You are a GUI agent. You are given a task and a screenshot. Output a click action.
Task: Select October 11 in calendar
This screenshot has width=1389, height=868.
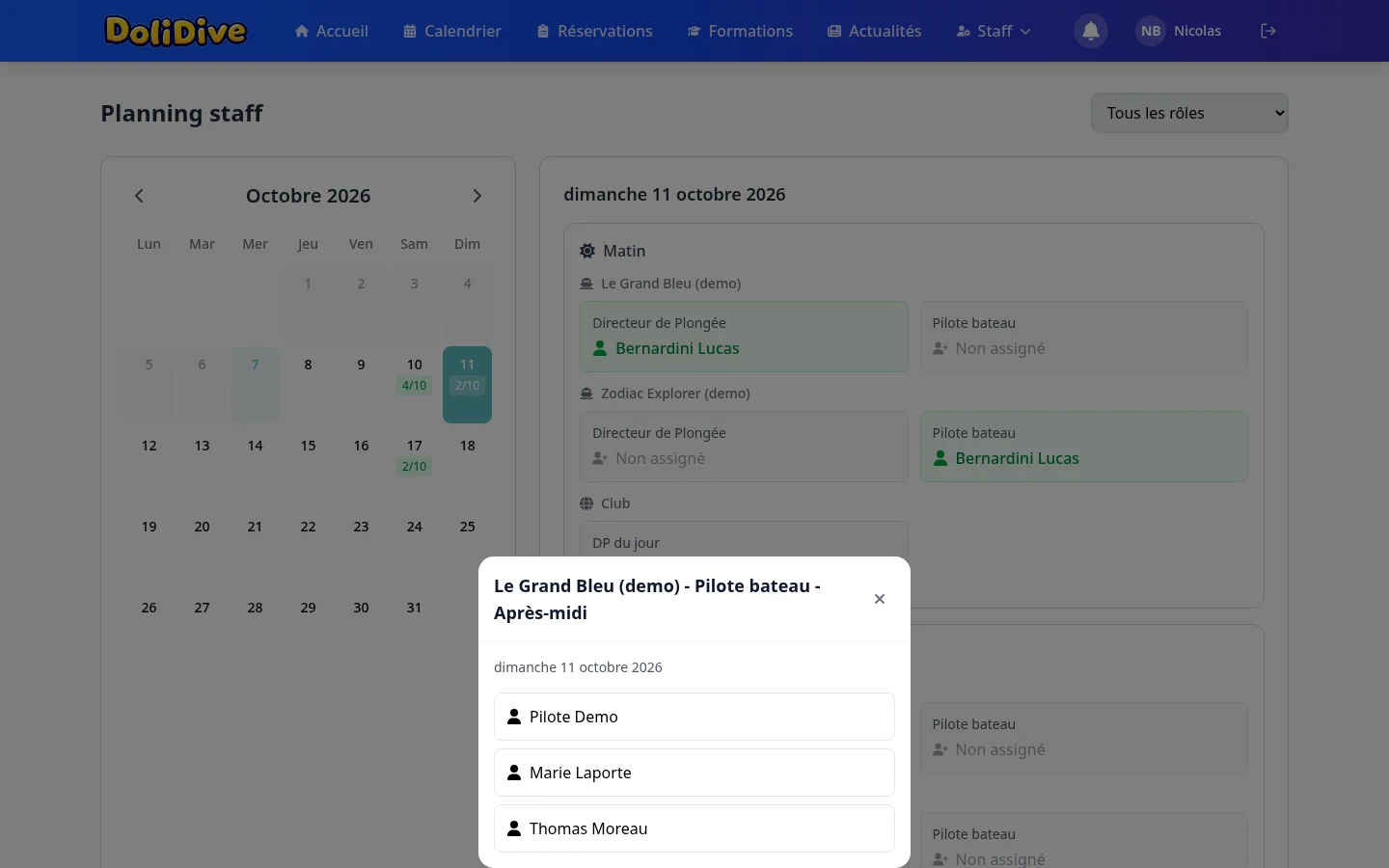click(x=467, y=384)
